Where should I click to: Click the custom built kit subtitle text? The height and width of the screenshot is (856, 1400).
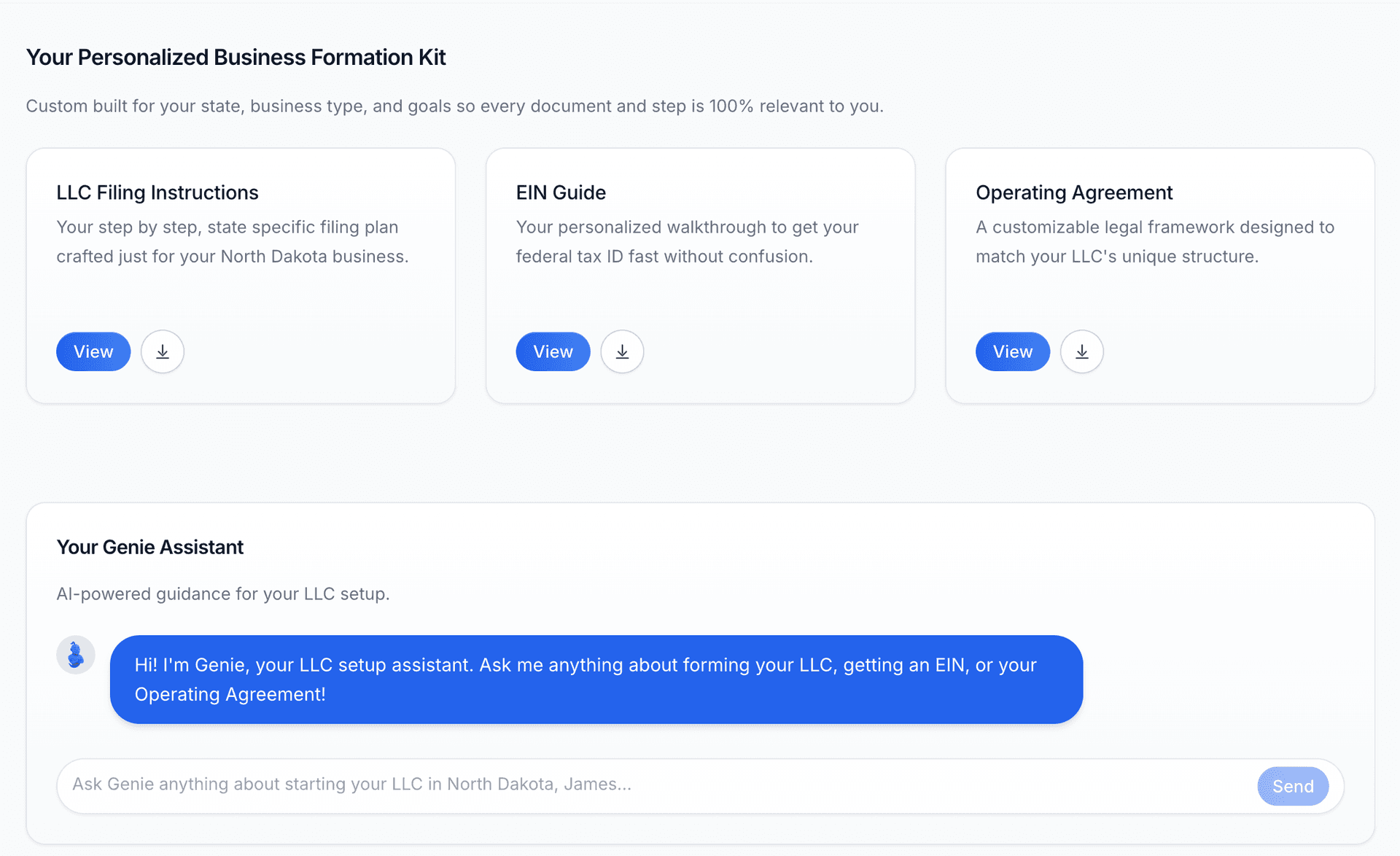(454, 106)
